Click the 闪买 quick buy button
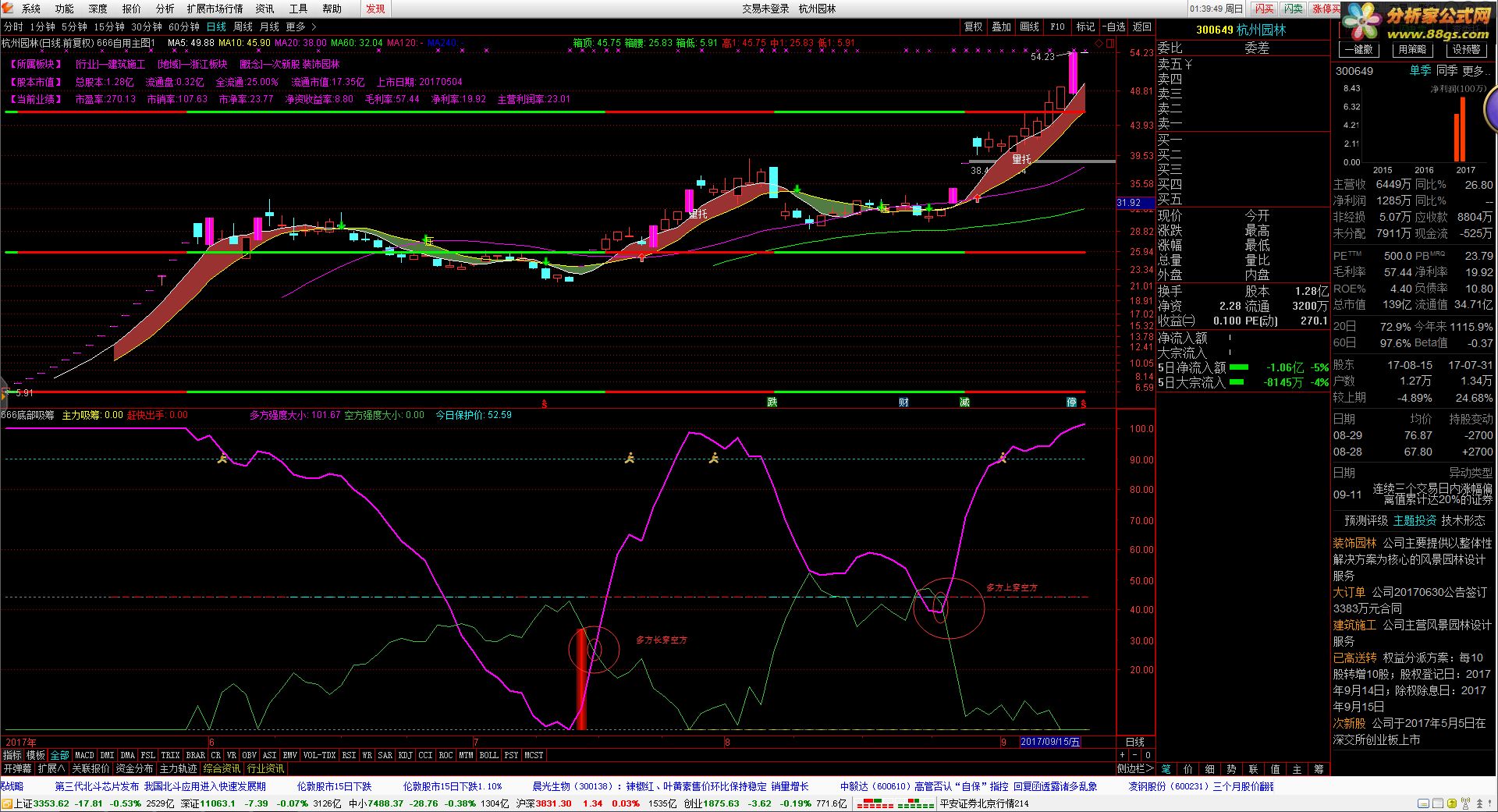Viewport: 1498px width, 812px height. pyautogui.click(x=1264, y=9)
